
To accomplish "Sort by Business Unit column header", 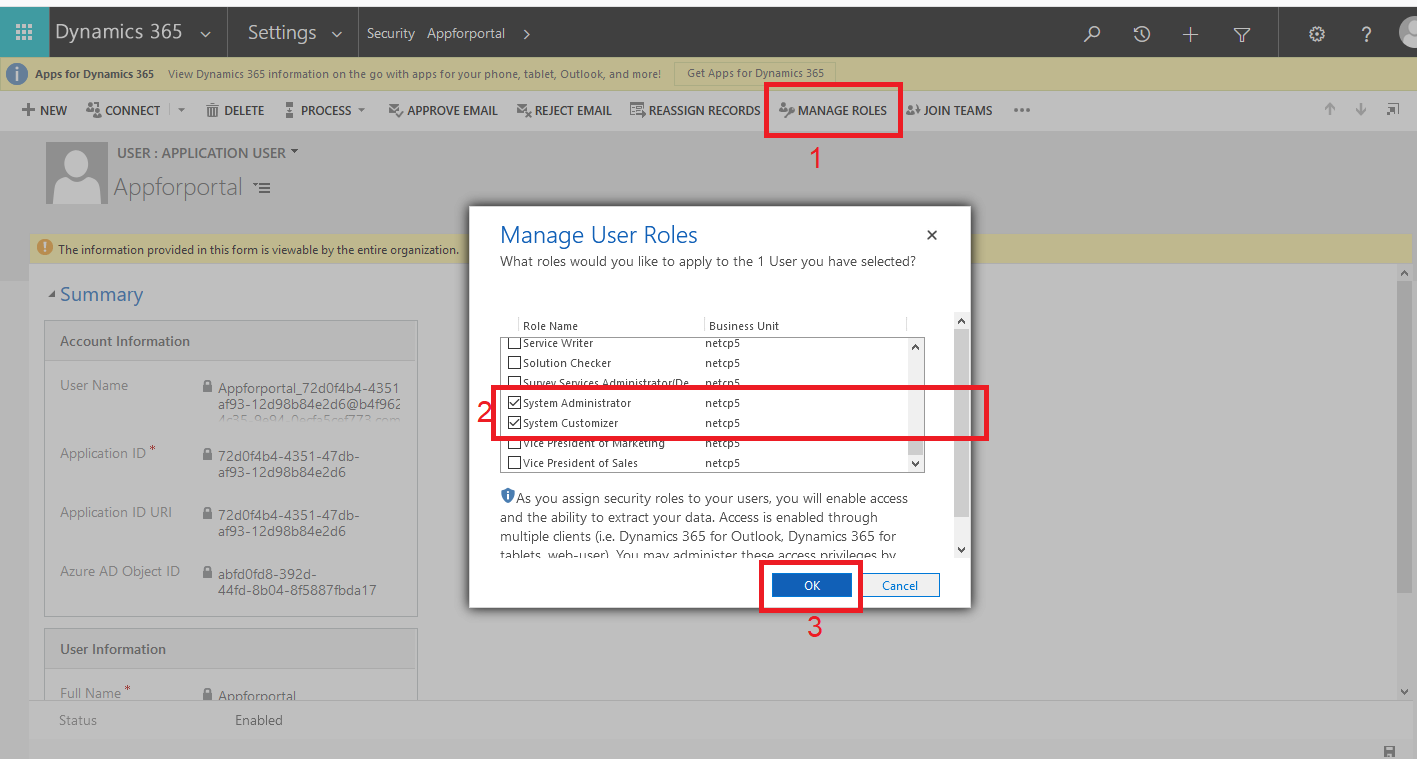I will coord(744,326).
